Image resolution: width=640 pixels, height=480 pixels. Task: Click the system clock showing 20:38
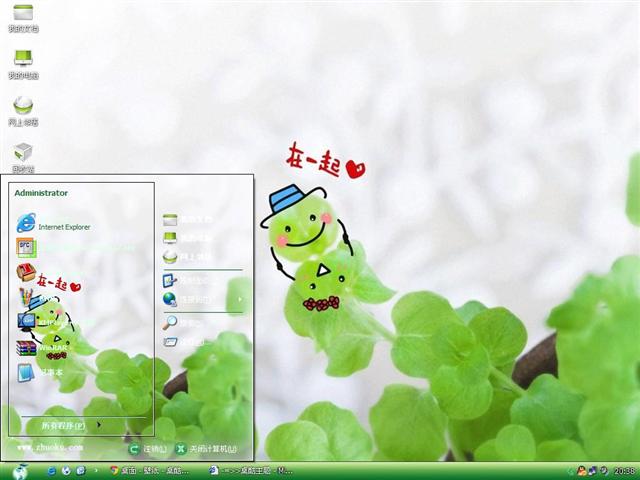coord(625,471)
